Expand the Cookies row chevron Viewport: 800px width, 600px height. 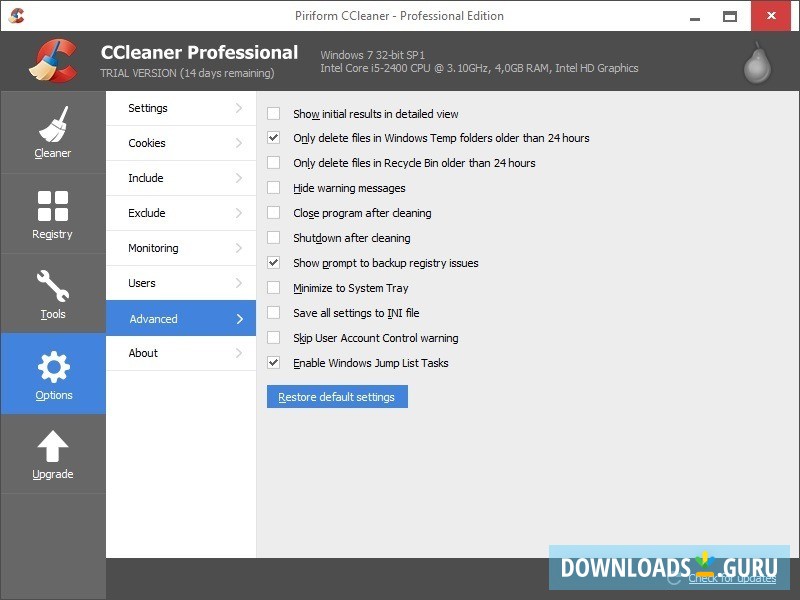(239, 143)
